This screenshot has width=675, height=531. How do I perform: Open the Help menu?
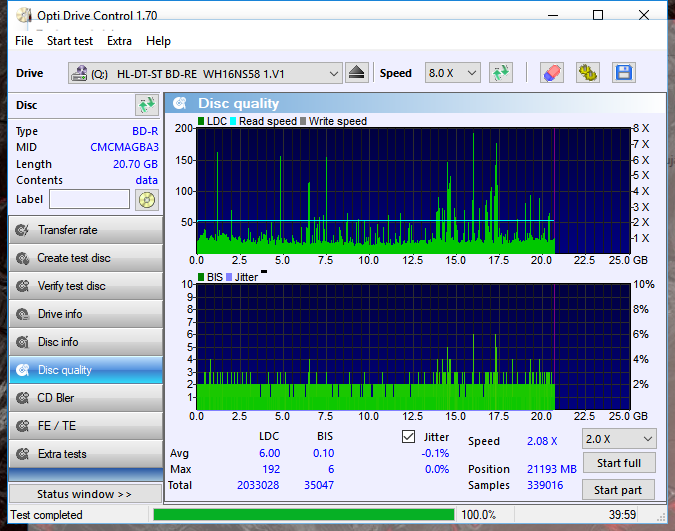[158, 41]
